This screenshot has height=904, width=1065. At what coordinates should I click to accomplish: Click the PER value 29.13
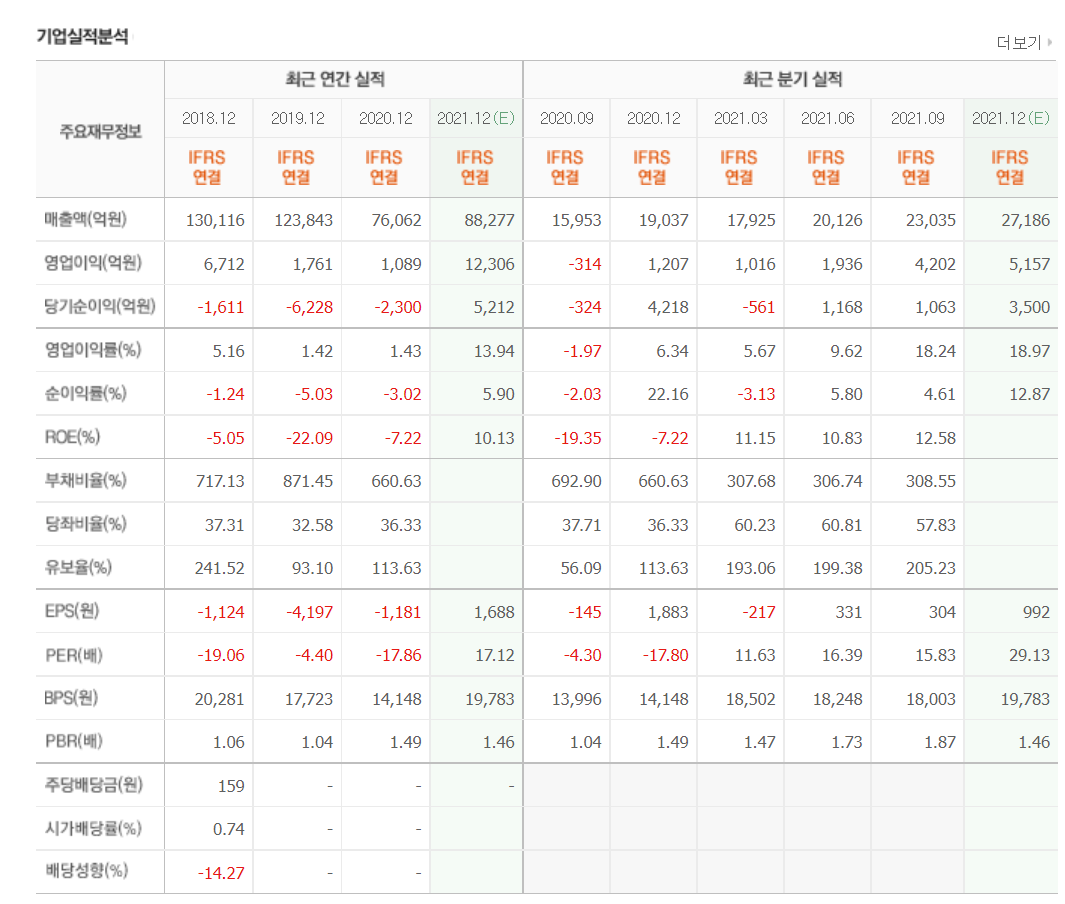tap(1030, 655)
